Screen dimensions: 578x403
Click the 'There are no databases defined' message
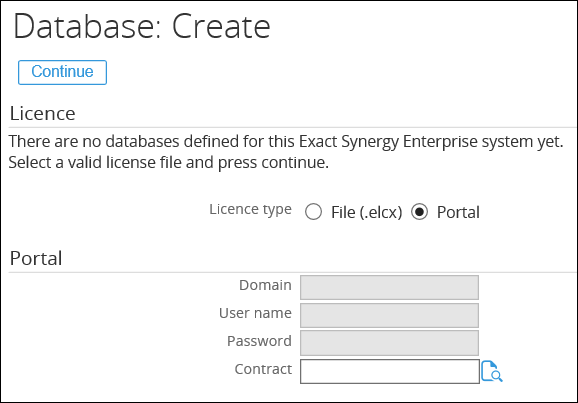coord(286,142)
